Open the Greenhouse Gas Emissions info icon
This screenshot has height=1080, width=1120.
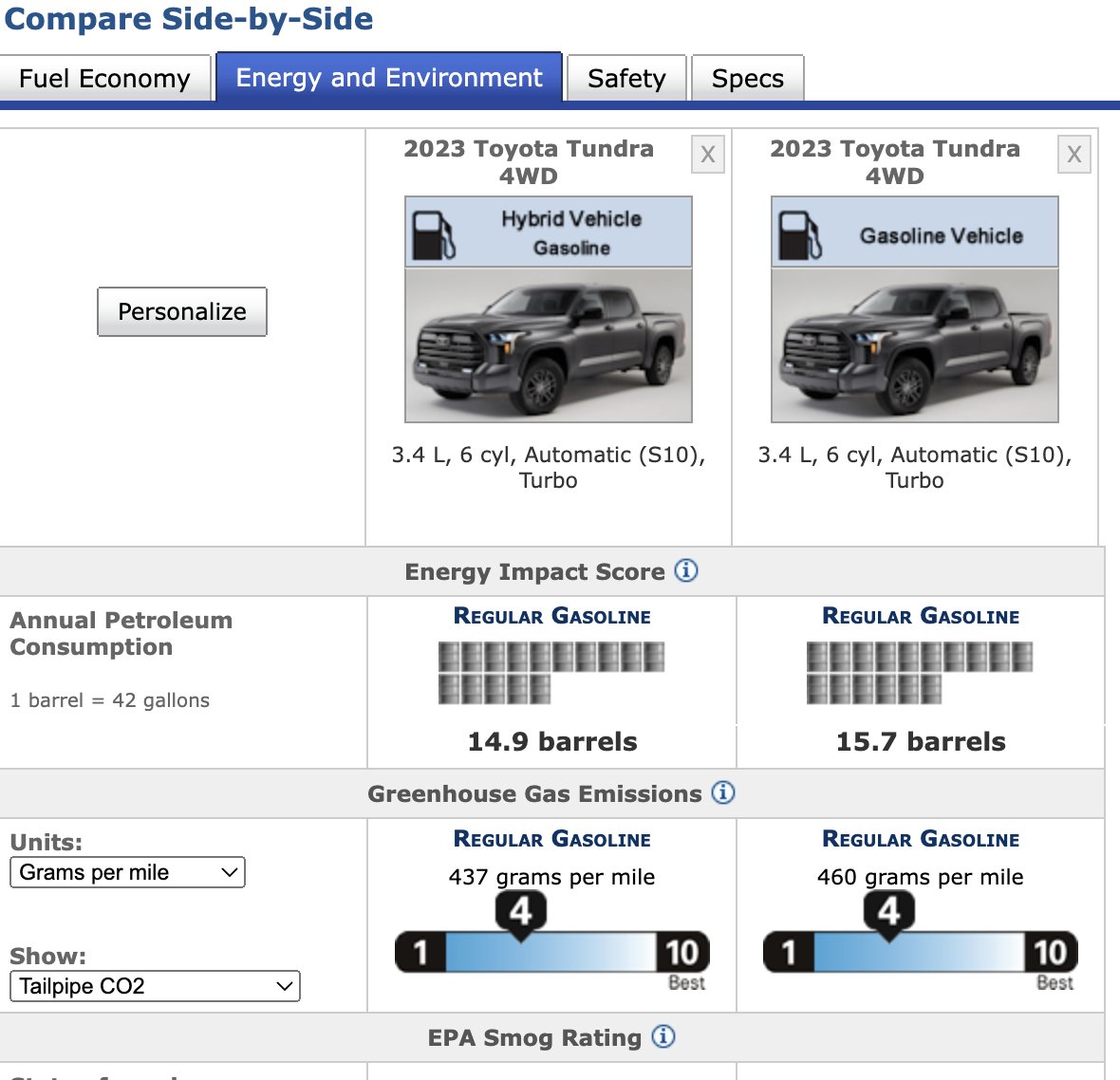(x=723, y=792)
